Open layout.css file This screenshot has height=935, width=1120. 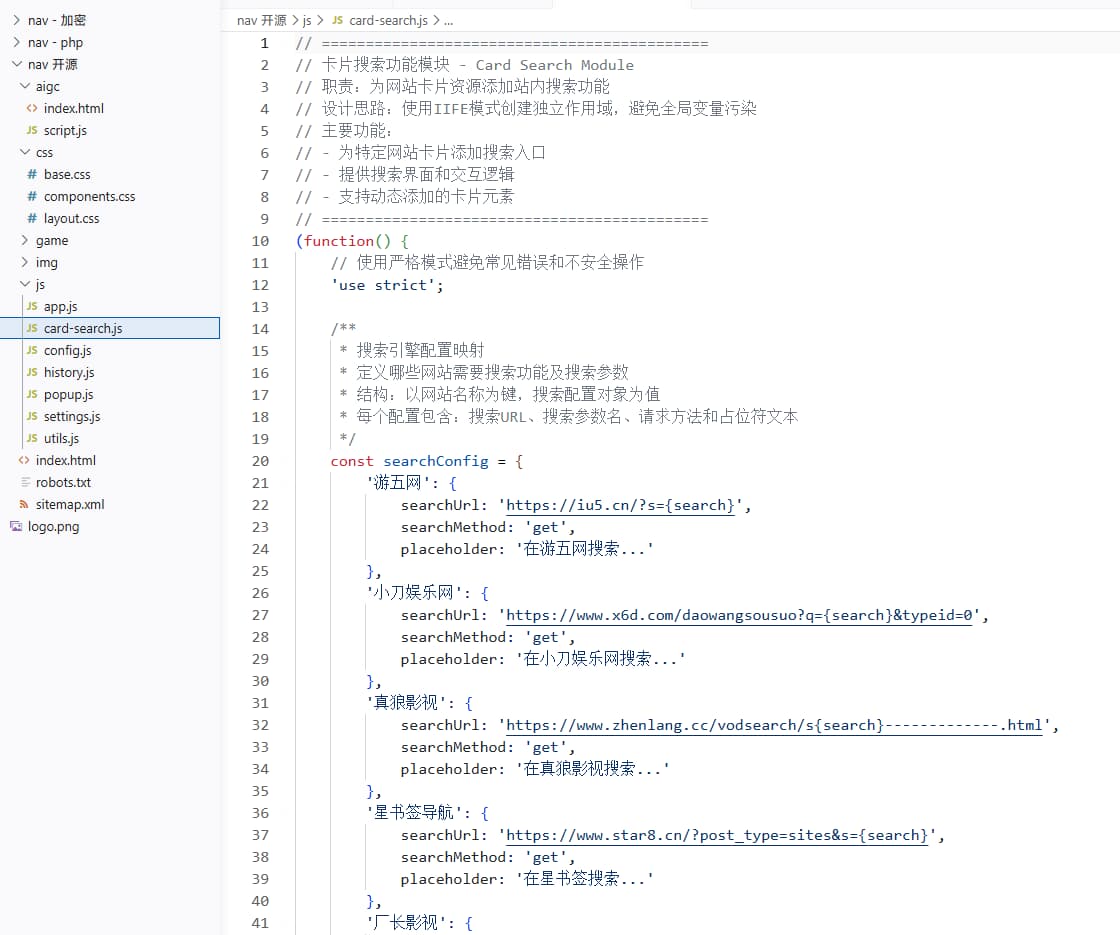coord(71,219)
